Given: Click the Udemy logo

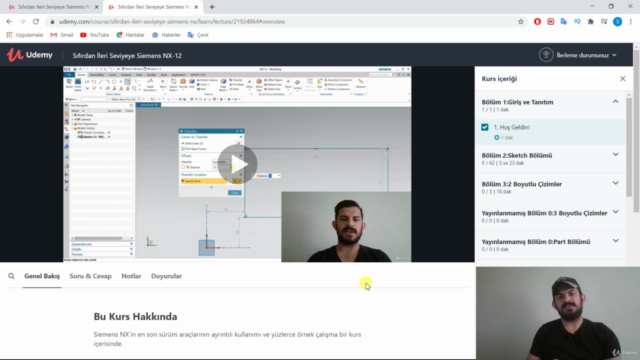Looking at the screenshot, I should point(29,55).
